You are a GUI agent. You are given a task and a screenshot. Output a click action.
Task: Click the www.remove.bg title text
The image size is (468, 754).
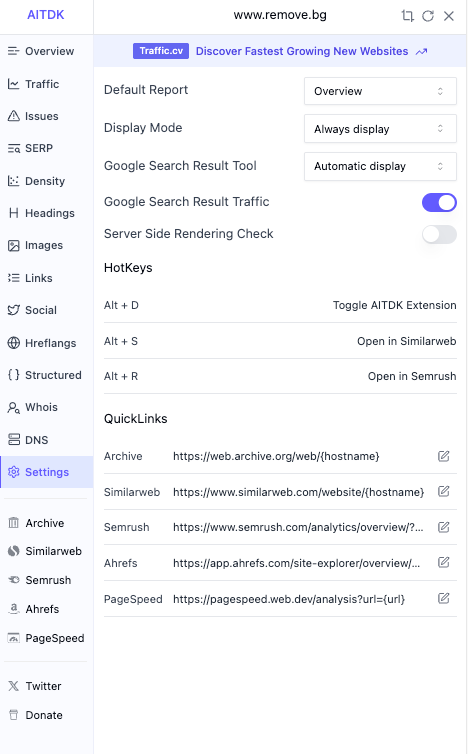tap(280, 15)
